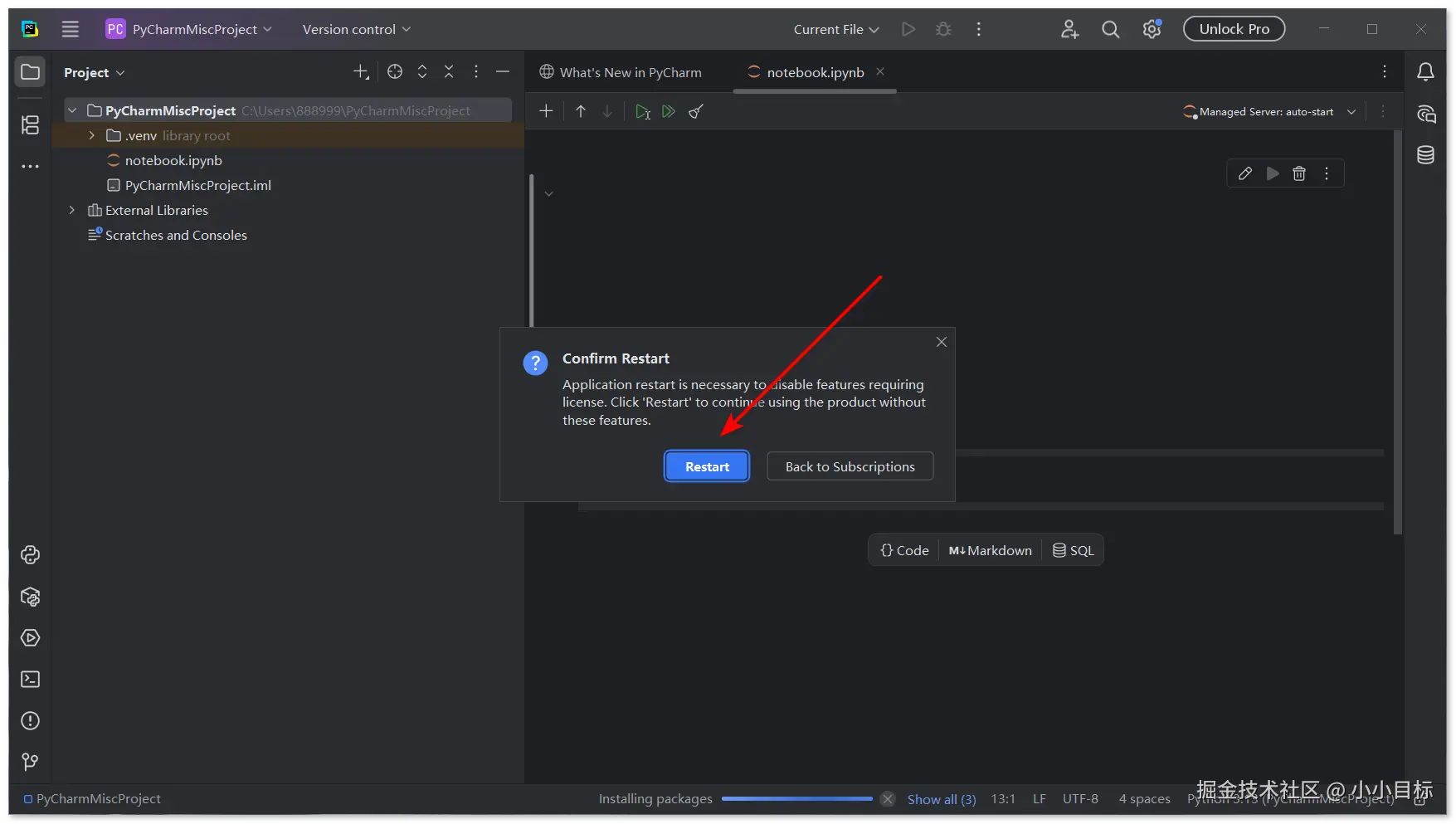Click the Installing packages progress bar

tap(796, 799)
